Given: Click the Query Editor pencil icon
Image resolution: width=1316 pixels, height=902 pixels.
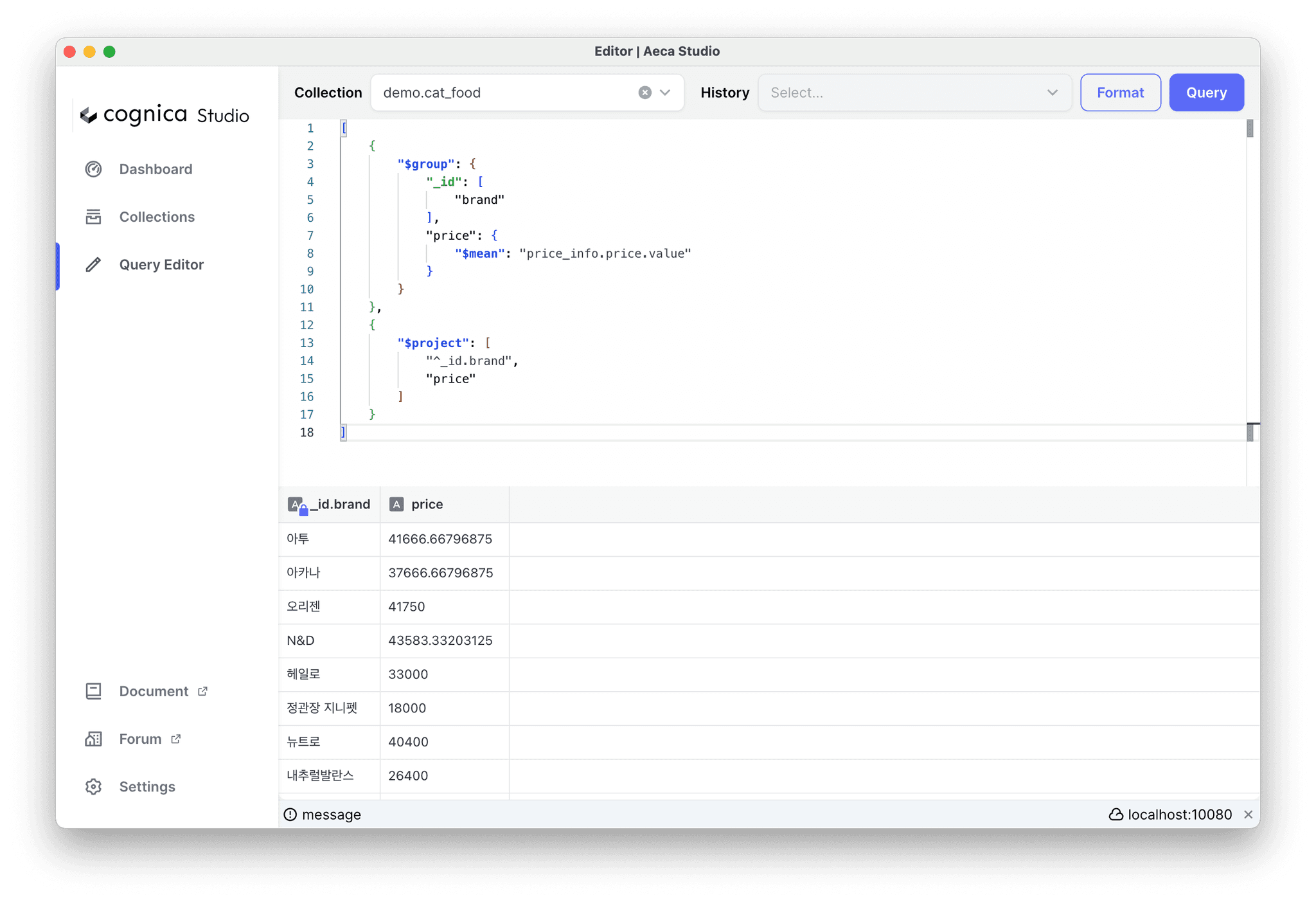Looking at the screenshot, I should point(94,265).
